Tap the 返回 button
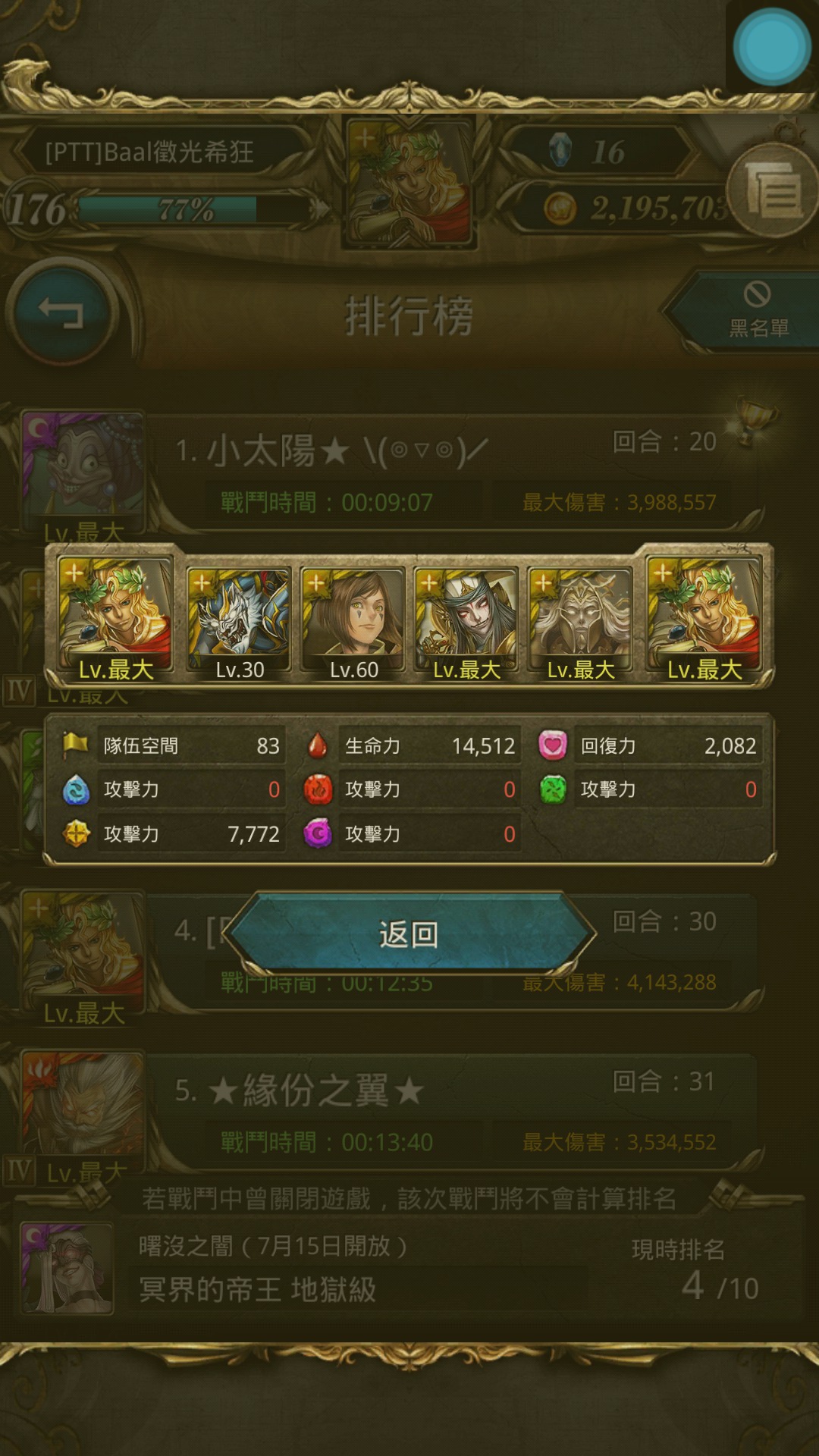Screen dimensions: 819x1456 pyautogui.click(x=409, y=934)
